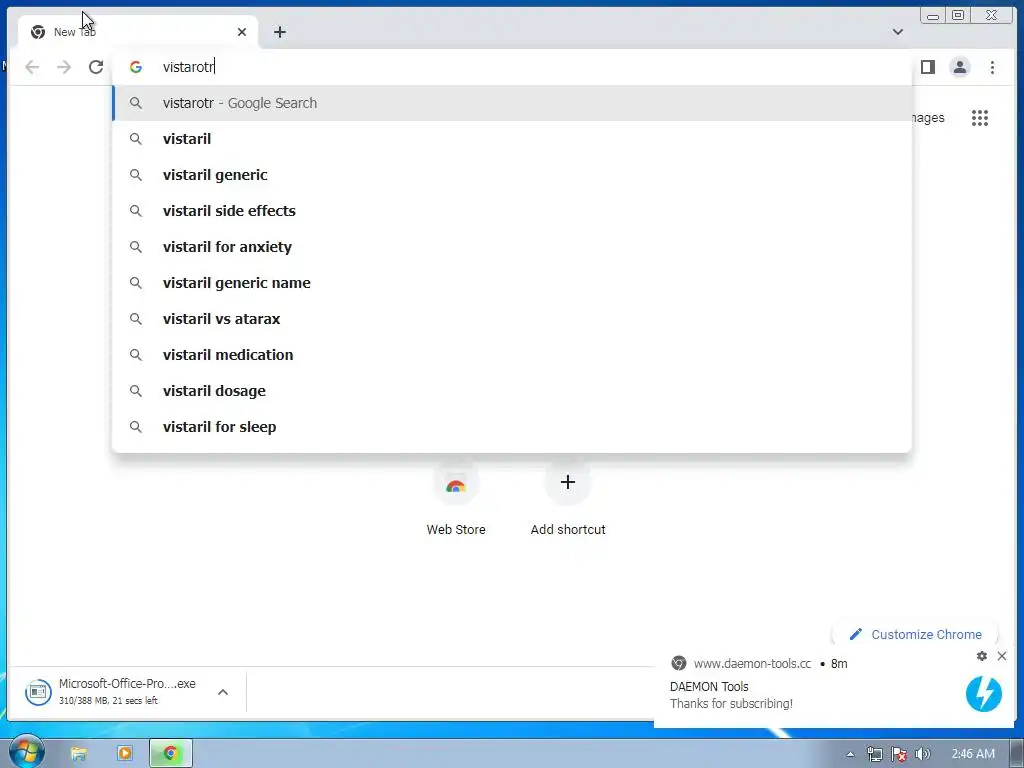Open notification settings gear
Viewport: 1024px width, 768px height.
(x=982, y=656)
